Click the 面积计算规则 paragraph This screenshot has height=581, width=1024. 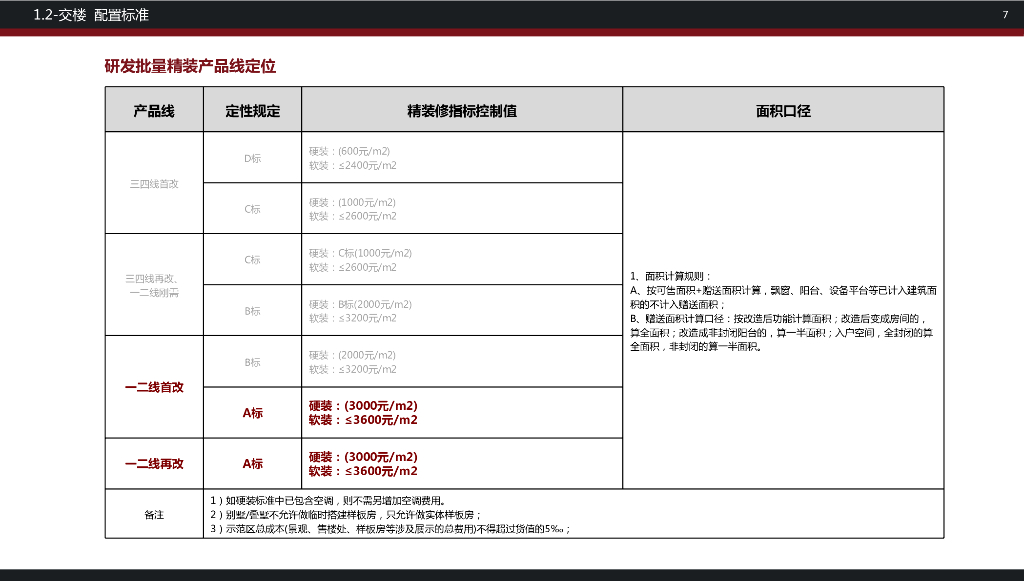(783, 300)
